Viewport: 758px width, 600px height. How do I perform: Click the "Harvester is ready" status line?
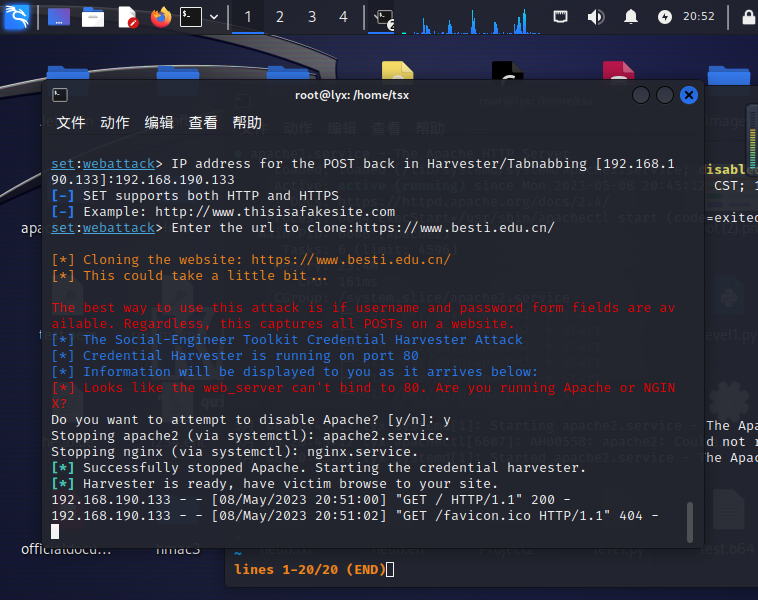(274, 483)
